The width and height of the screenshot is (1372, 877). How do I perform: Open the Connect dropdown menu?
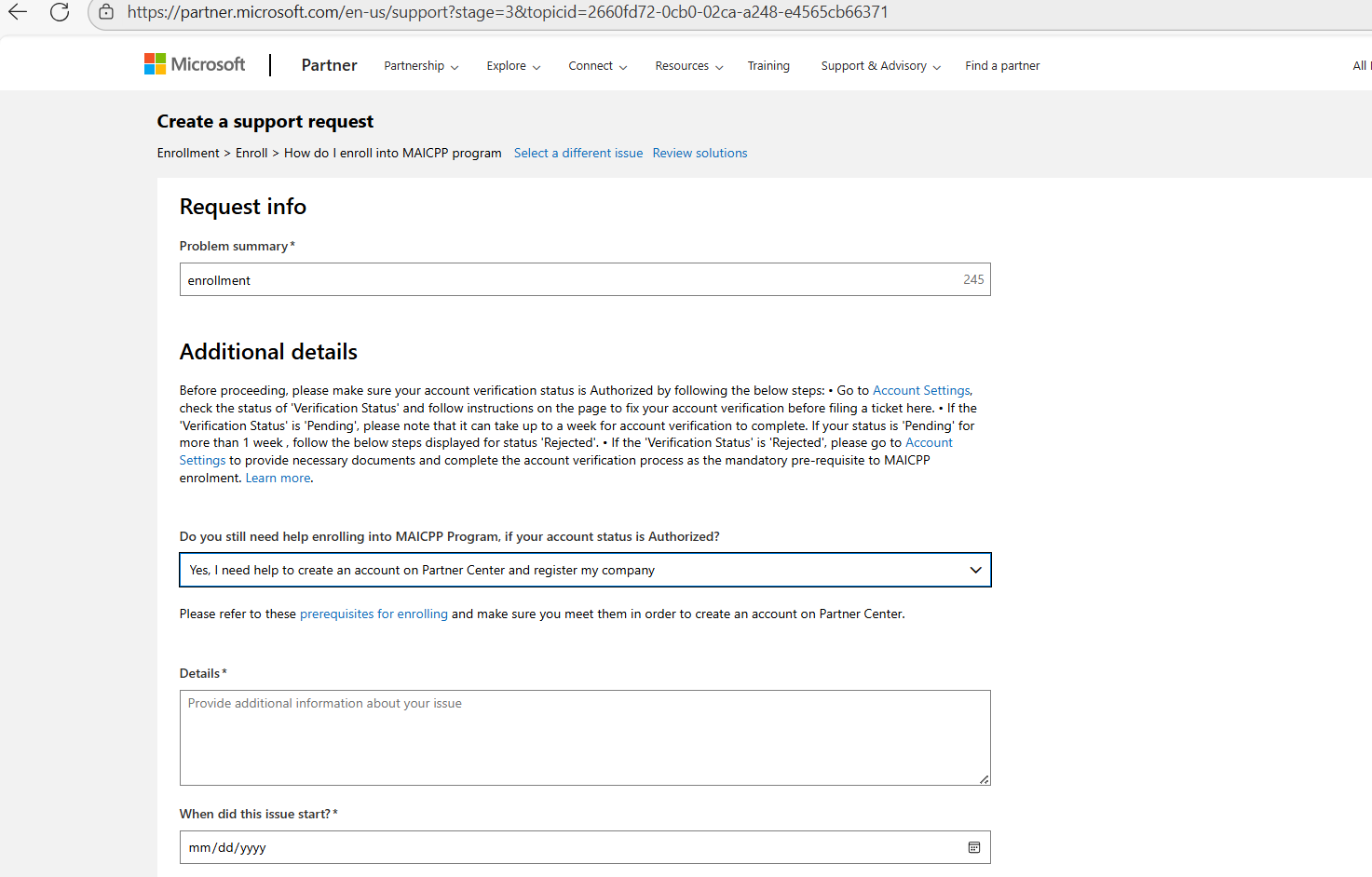coord(598,66)
